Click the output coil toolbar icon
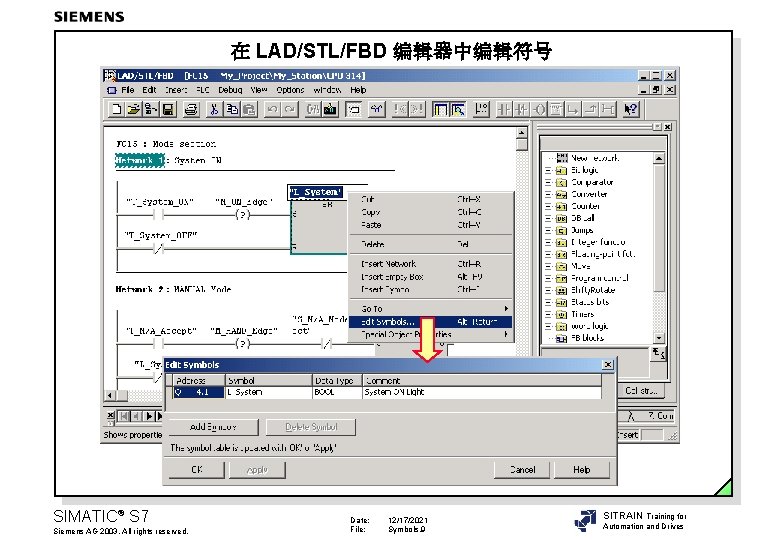 click(x=539, y=109)
